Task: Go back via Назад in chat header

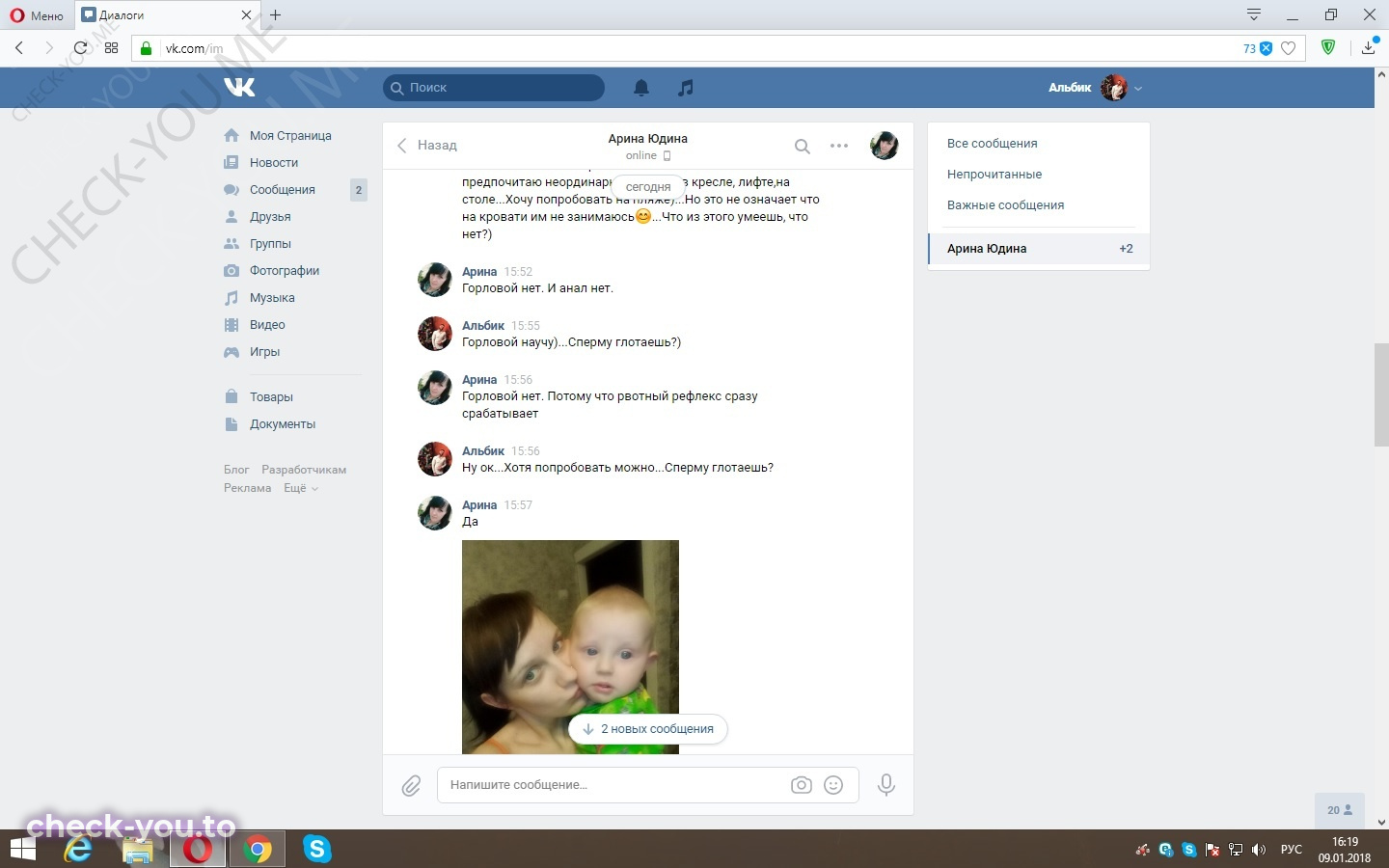Action: coord(427,146)
